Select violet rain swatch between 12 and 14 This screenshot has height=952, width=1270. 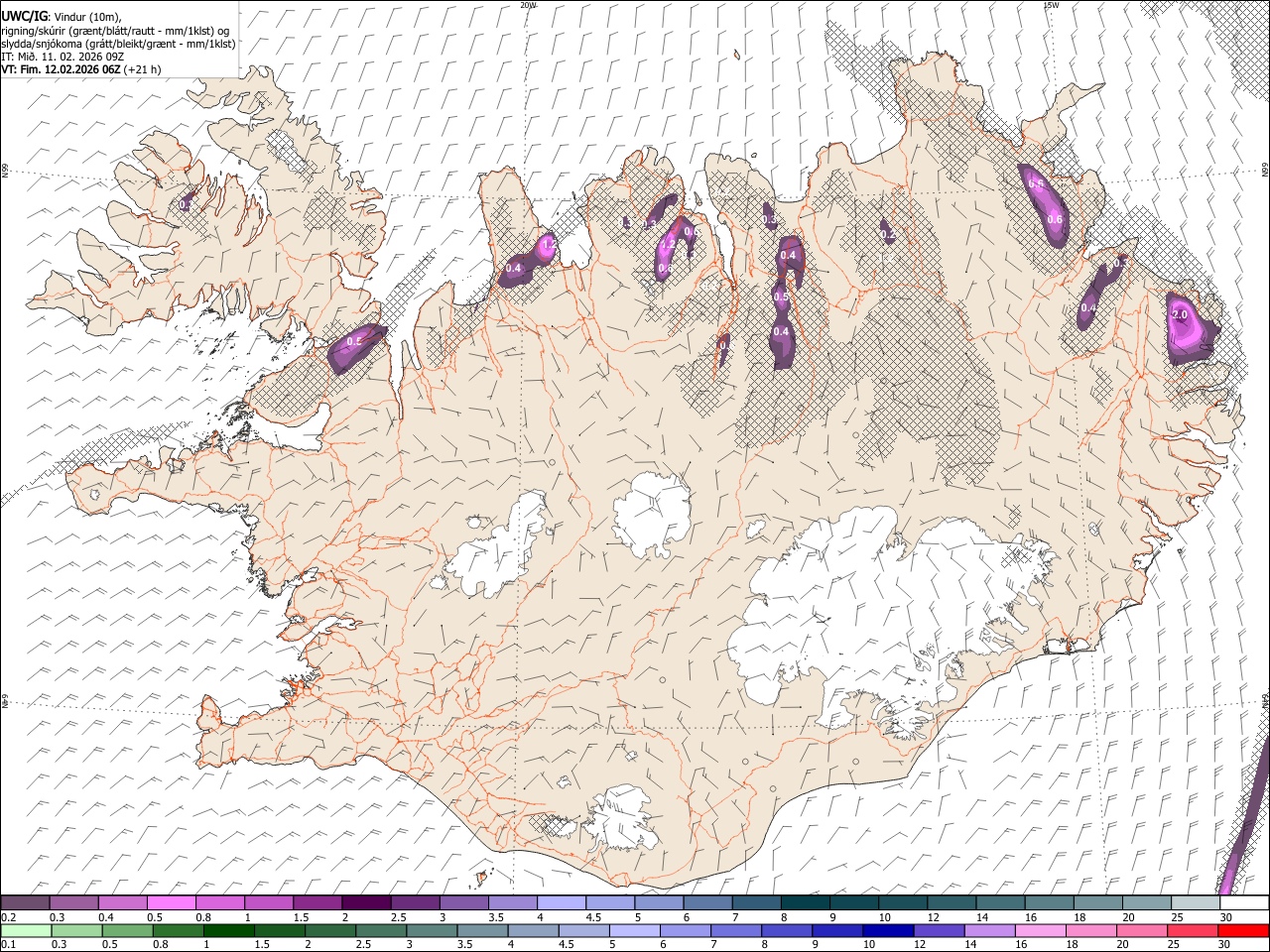pyautogui.click(x=938, y=931)
